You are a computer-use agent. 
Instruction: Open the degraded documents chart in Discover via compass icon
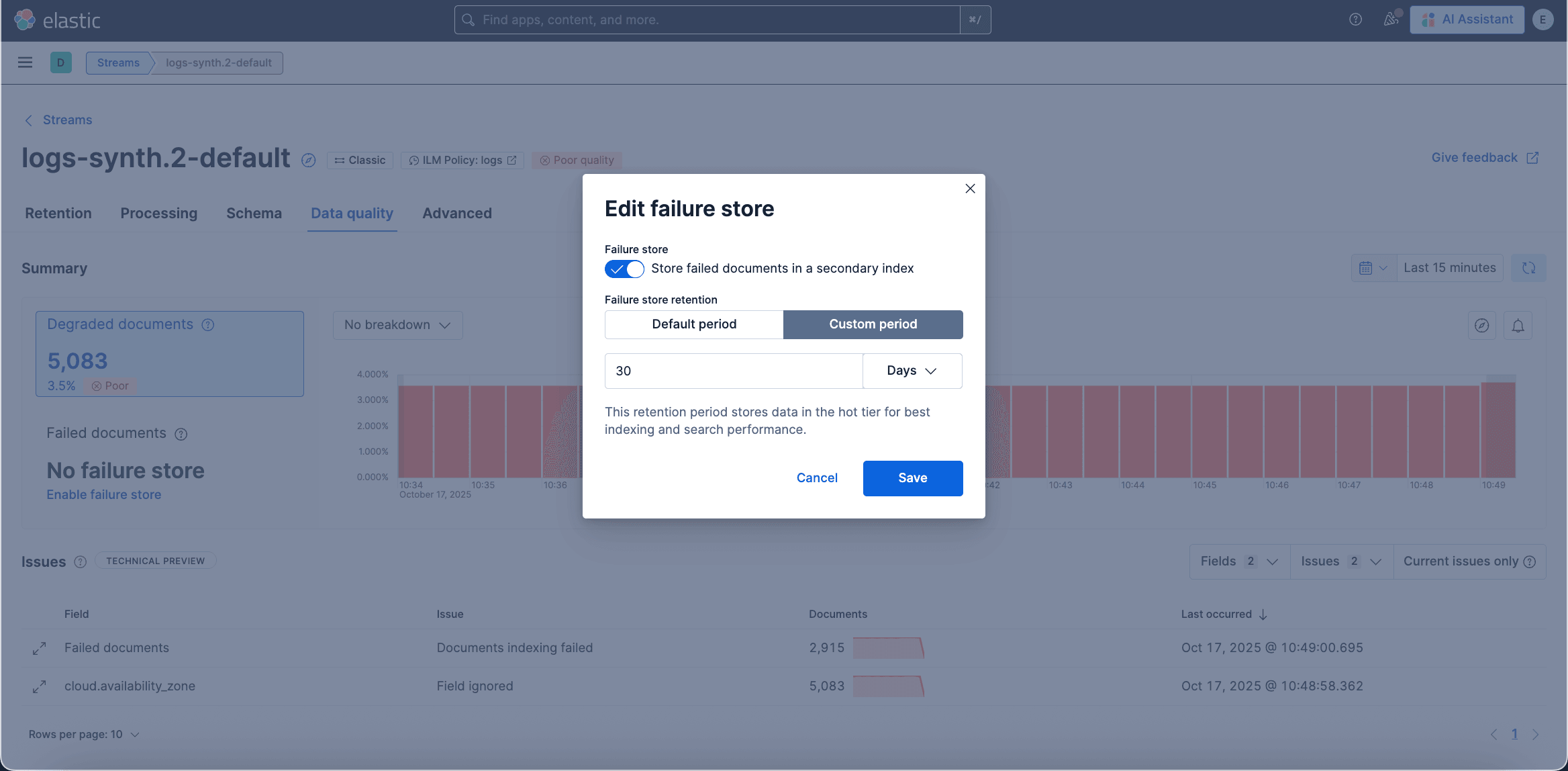(1482, 325)
